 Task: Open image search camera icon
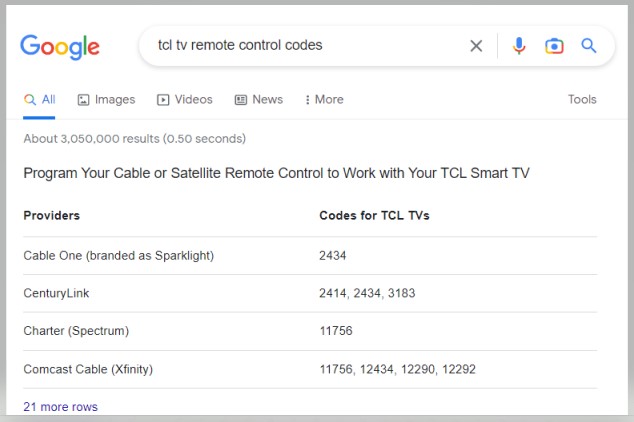[x=554, y=46]
